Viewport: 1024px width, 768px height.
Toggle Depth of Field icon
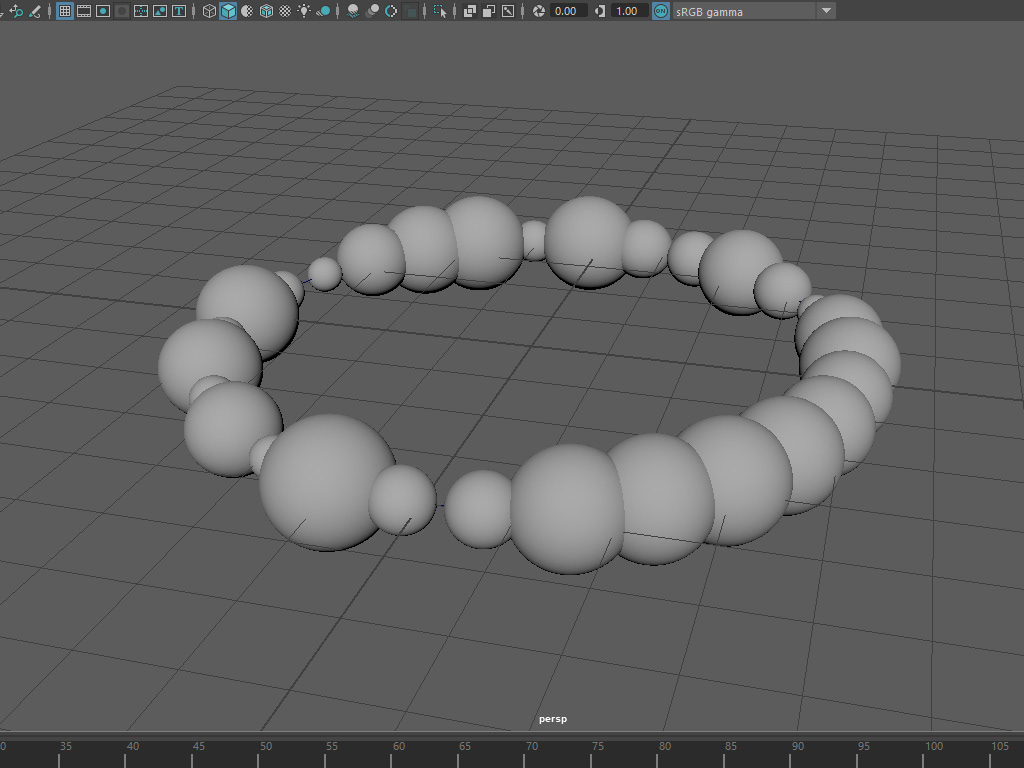409,11
